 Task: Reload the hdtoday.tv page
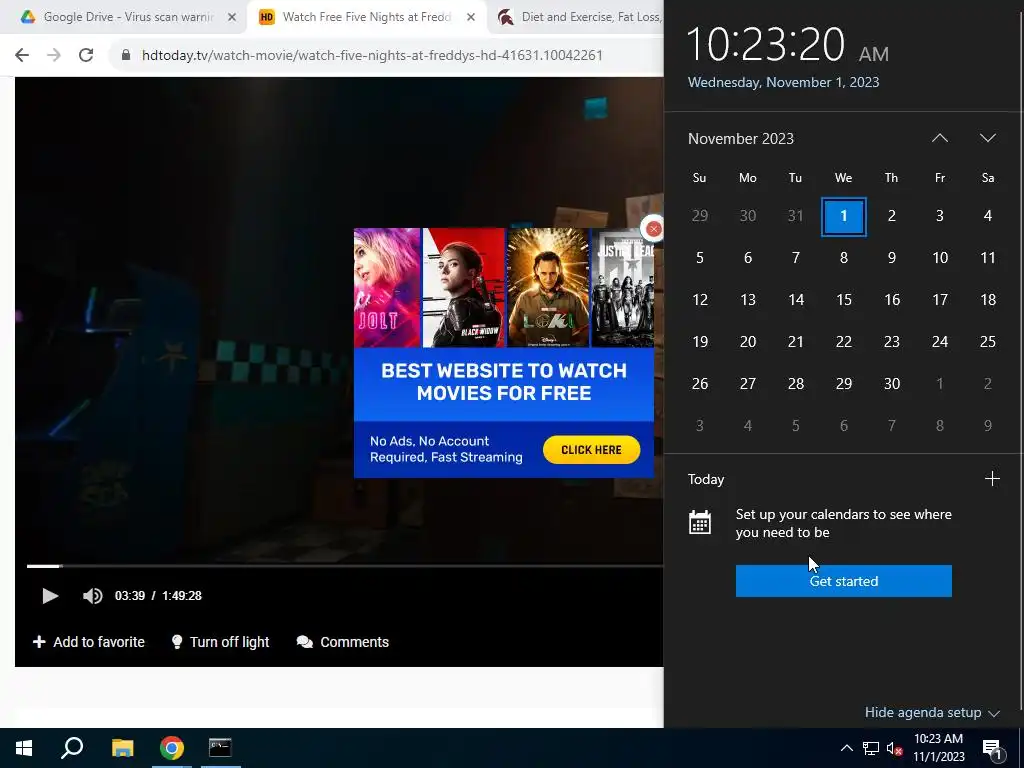coord(86,55)
